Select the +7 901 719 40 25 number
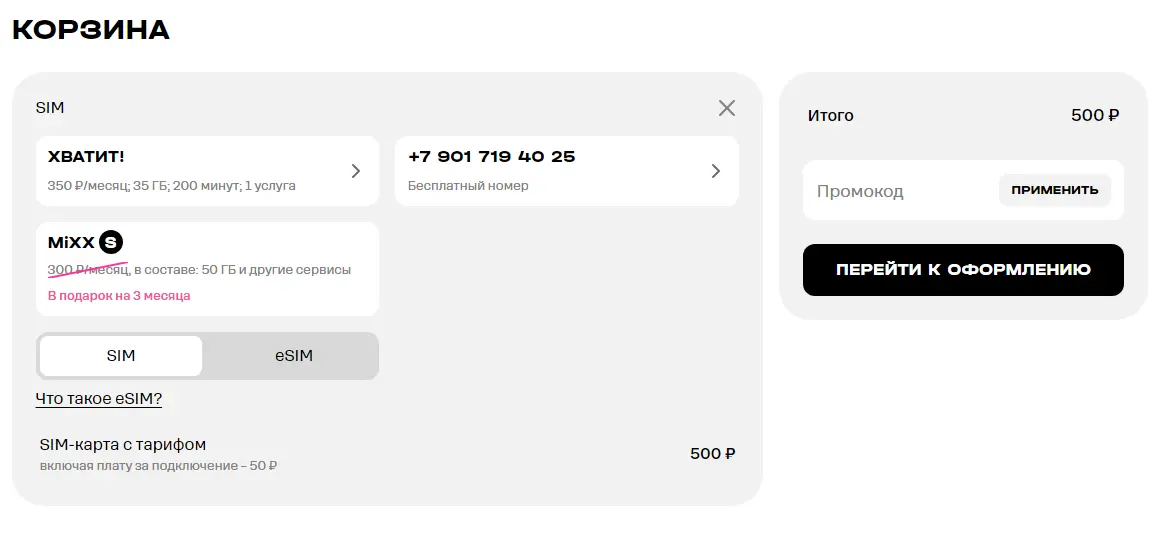 tap(491, 157)
